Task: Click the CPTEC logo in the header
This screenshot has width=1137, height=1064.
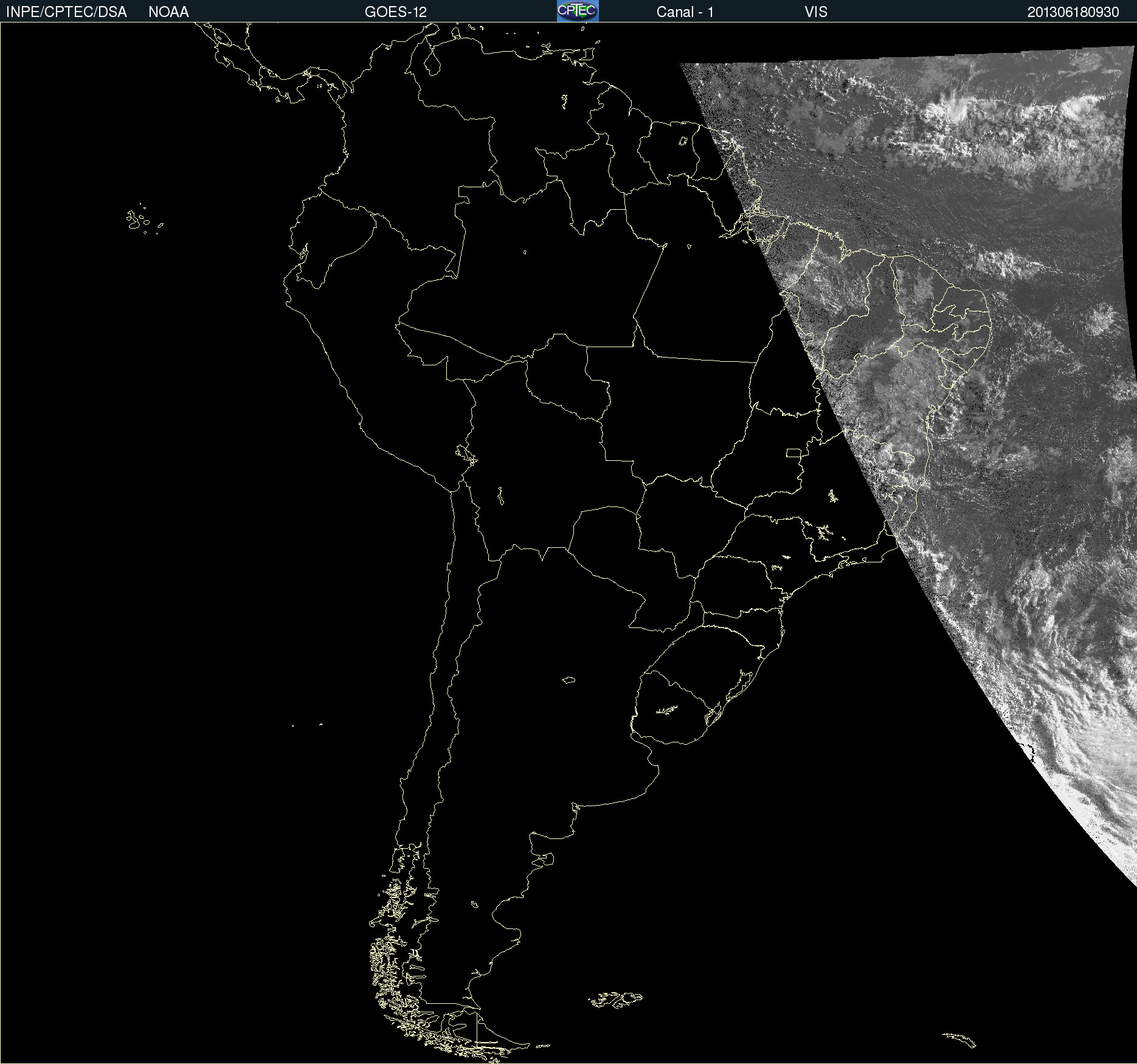Action: coord(578,11)
